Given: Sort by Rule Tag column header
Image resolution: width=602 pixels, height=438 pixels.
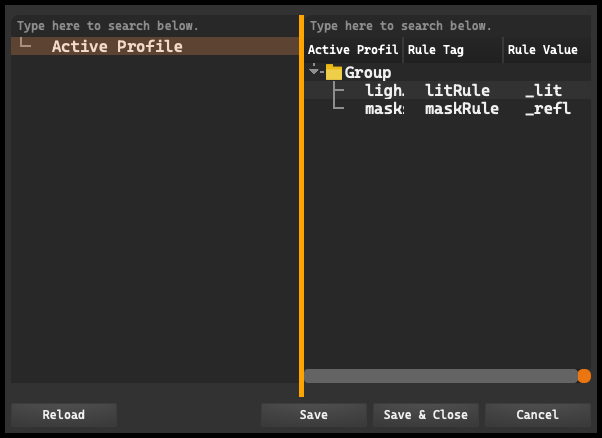Looking at the screenshot, I should [453, 50].
